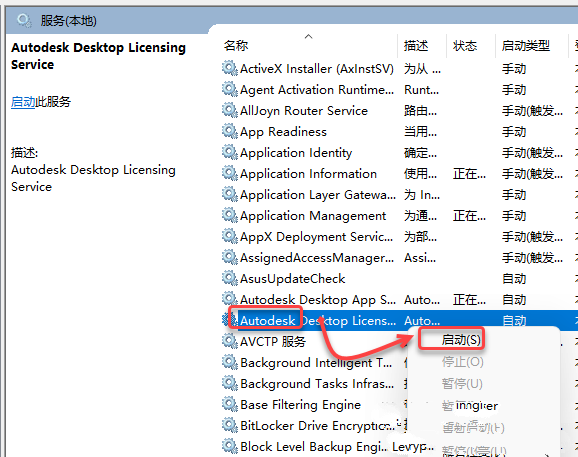Click gear icon of BitLocker Drive Encryption
578x457 pixels.
(229, 426)
